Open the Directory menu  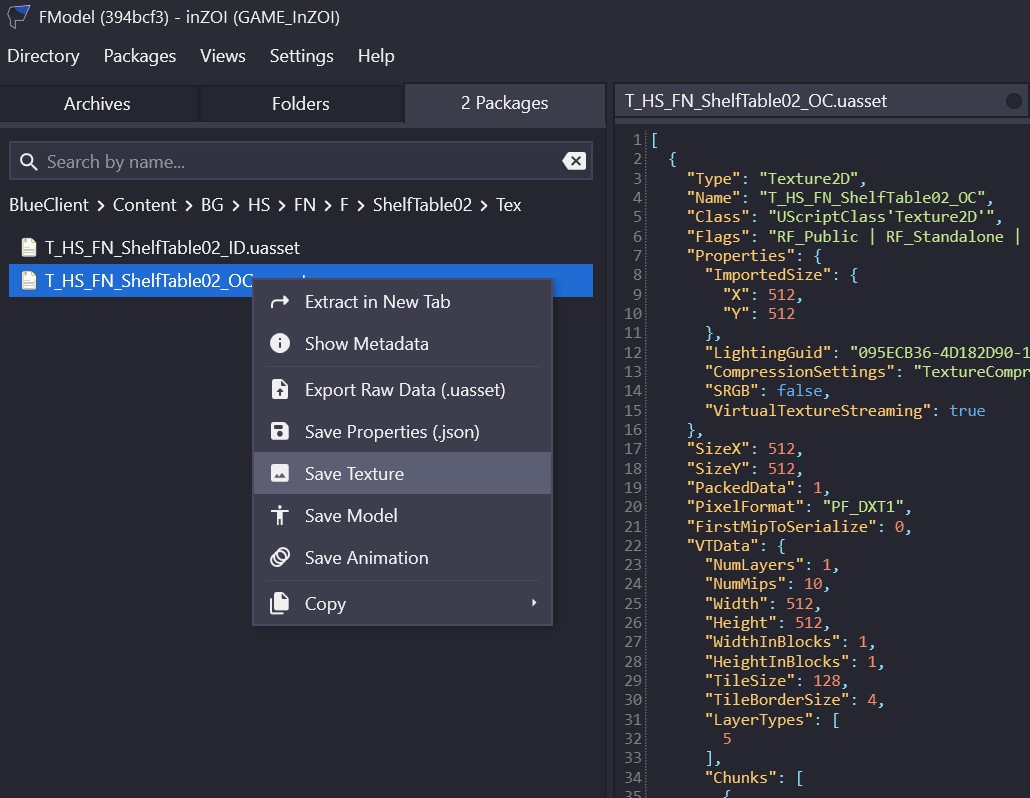pos(43,56)
